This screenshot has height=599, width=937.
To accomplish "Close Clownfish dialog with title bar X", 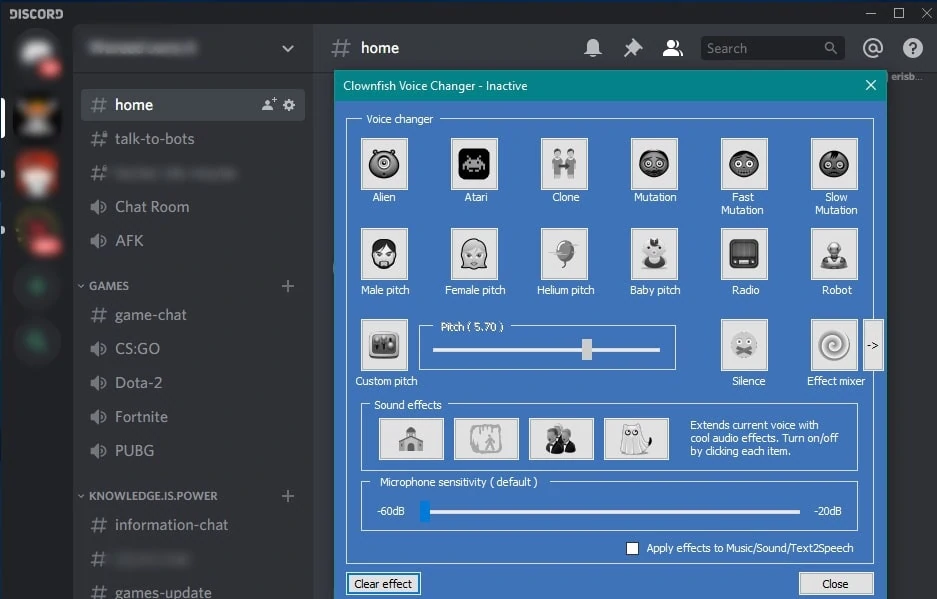I will coord(871,85).
